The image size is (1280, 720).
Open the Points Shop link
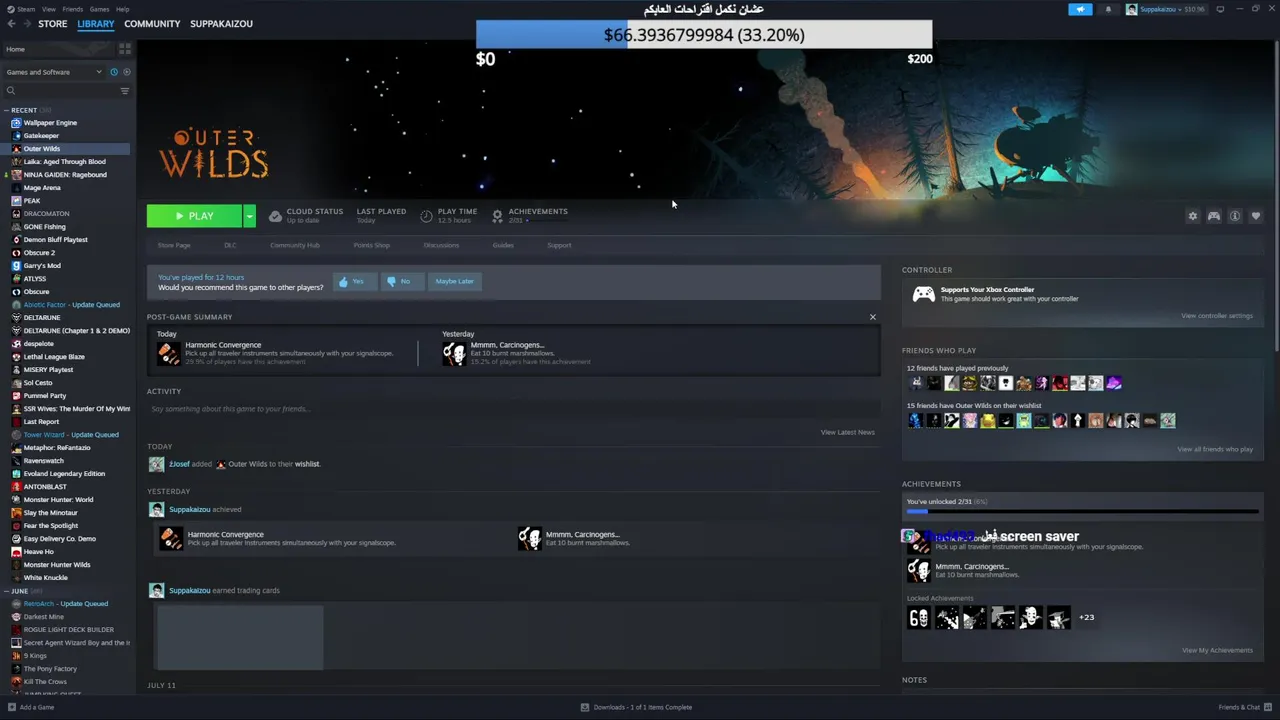pos(371,245)
